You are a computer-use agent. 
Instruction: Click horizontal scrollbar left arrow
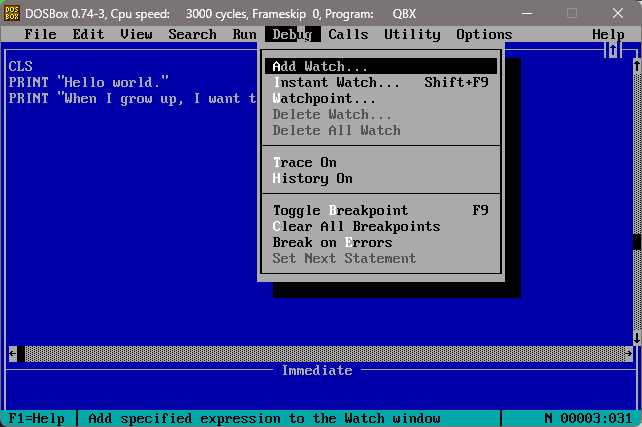click(x=13, y=354)
